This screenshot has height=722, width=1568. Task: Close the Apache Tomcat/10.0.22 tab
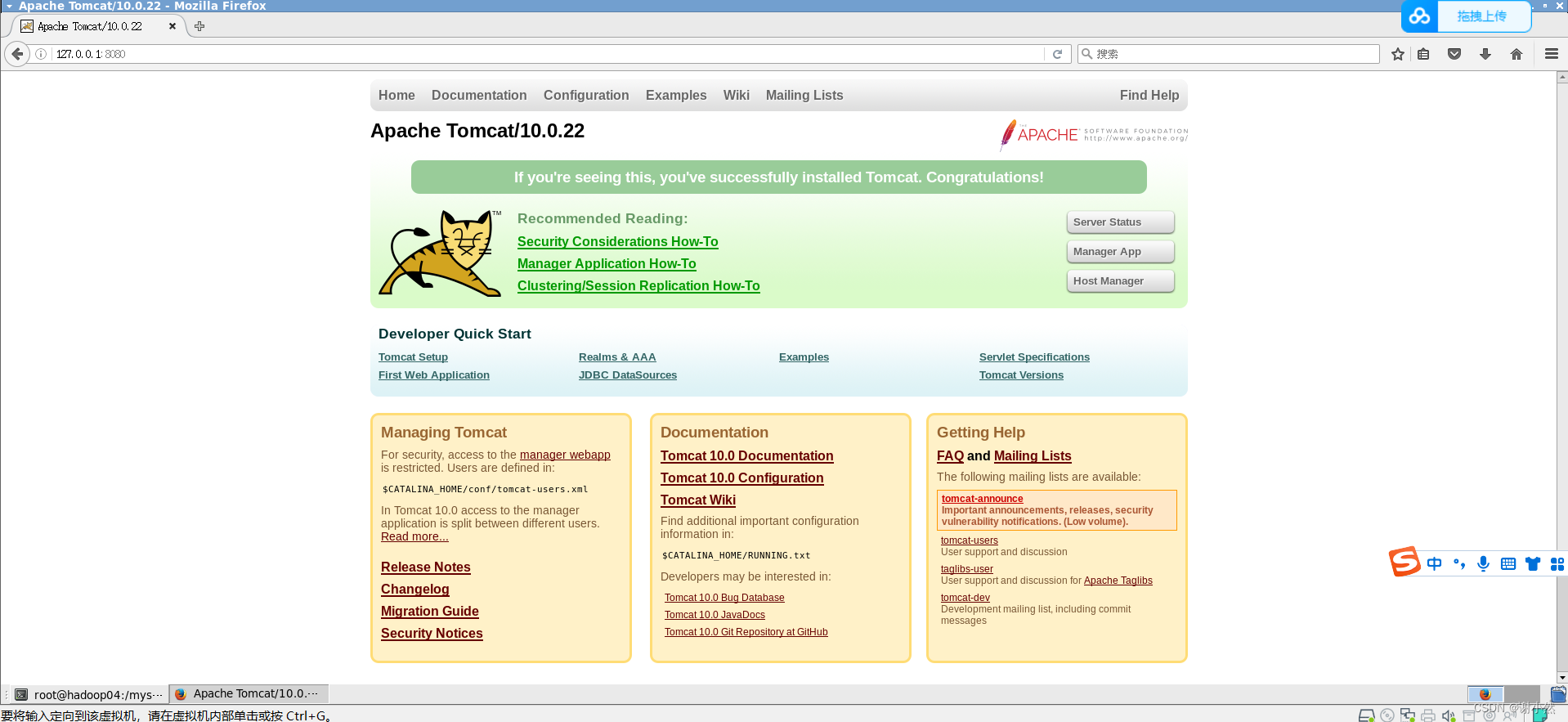click(x=172, y=26)
